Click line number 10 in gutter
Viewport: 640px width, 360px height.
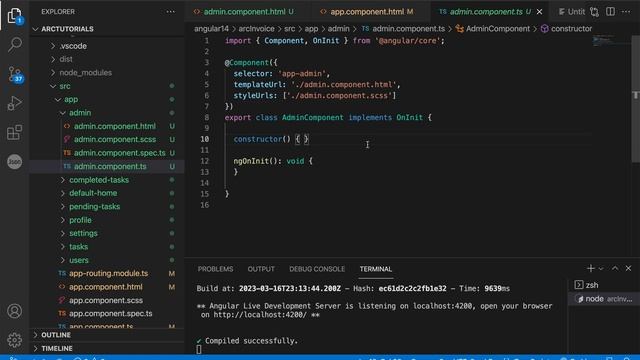(x=204, y=139)
